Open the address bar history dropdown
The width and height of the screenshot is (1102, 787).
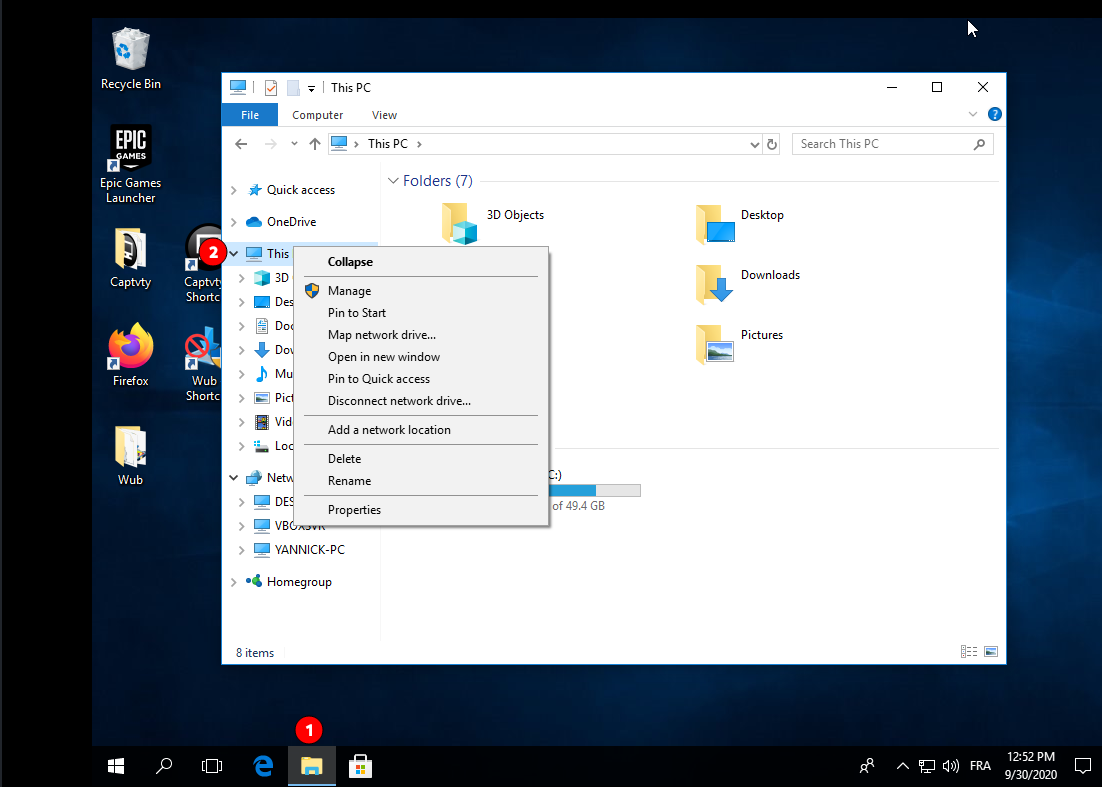tap(754, 144)
